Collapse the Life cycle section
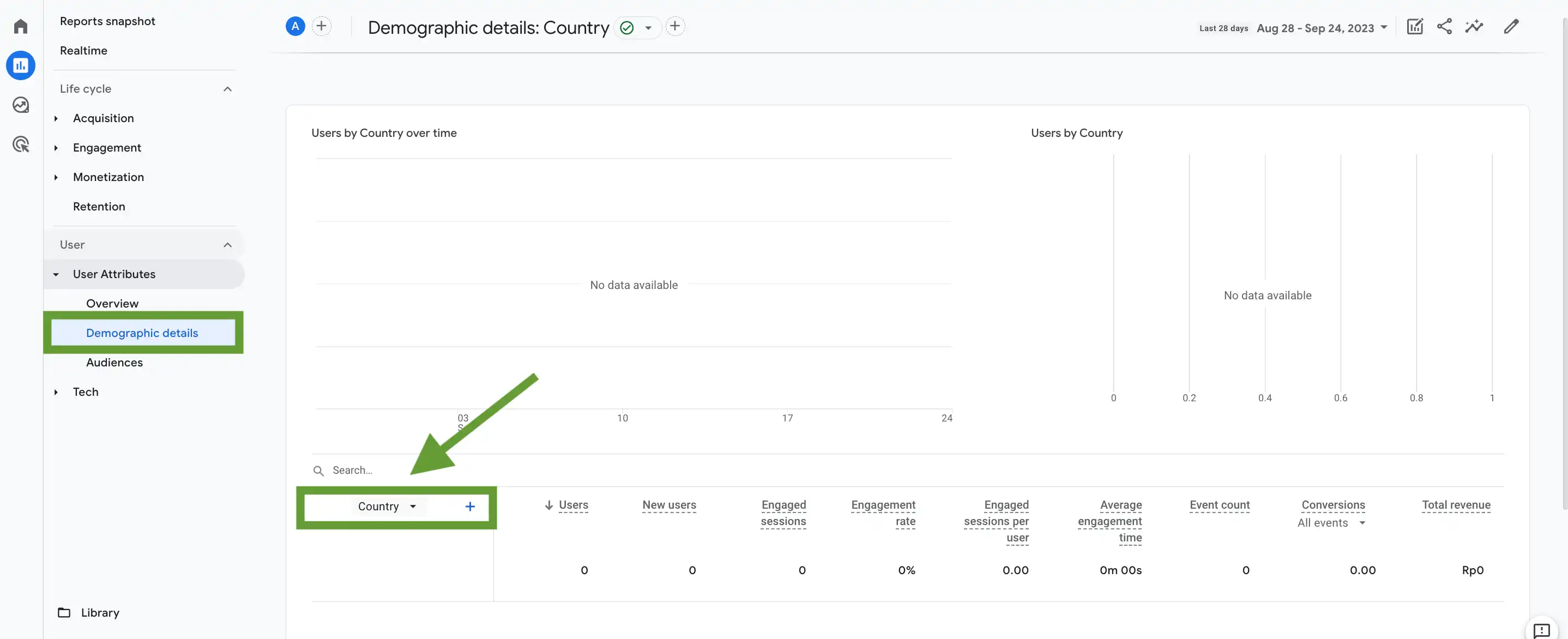 click(227, 89)
